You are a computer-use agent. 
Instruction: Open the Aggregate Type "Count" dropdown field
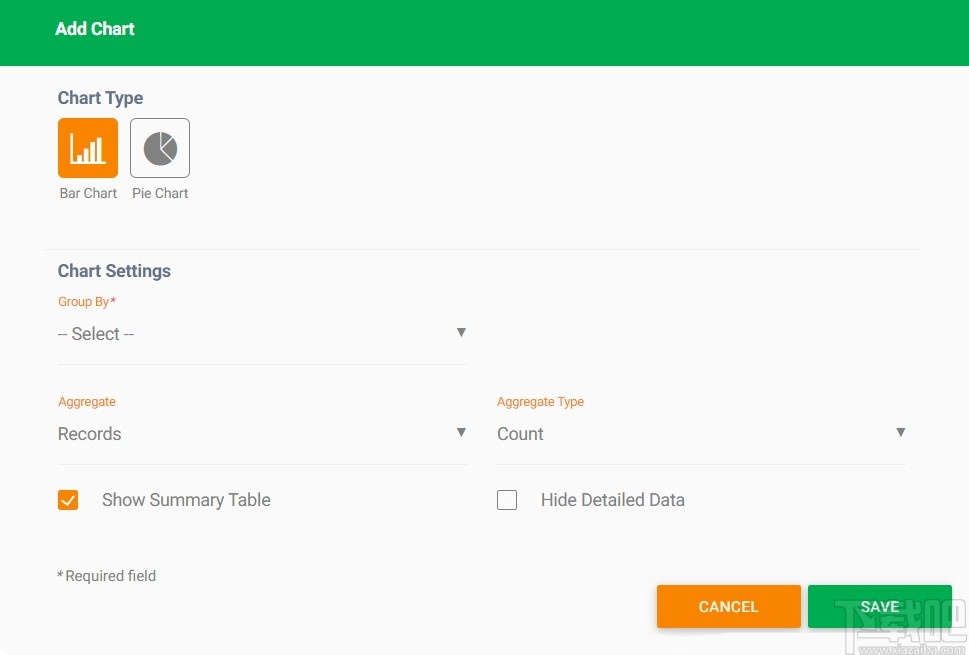(690, 434)
